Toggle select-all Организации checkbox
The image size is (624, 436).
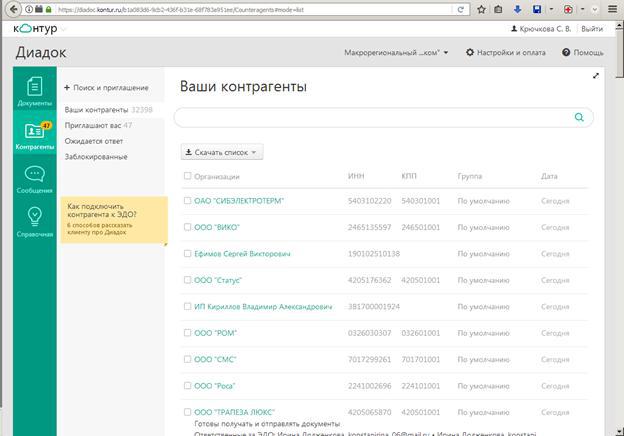click(x=187, y=176)
